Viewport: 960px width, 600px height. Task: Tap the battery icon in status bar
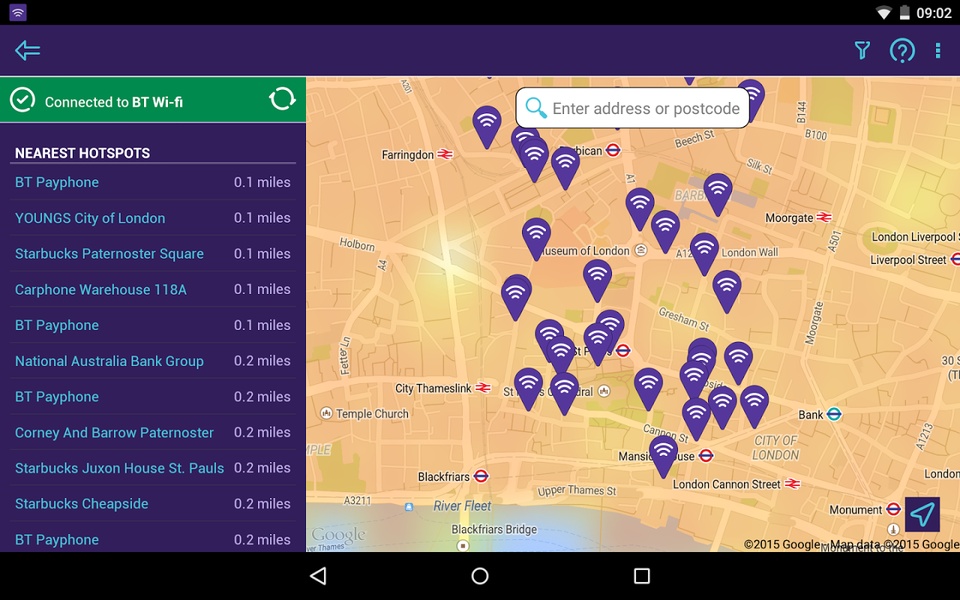click(x=904, y=13)
